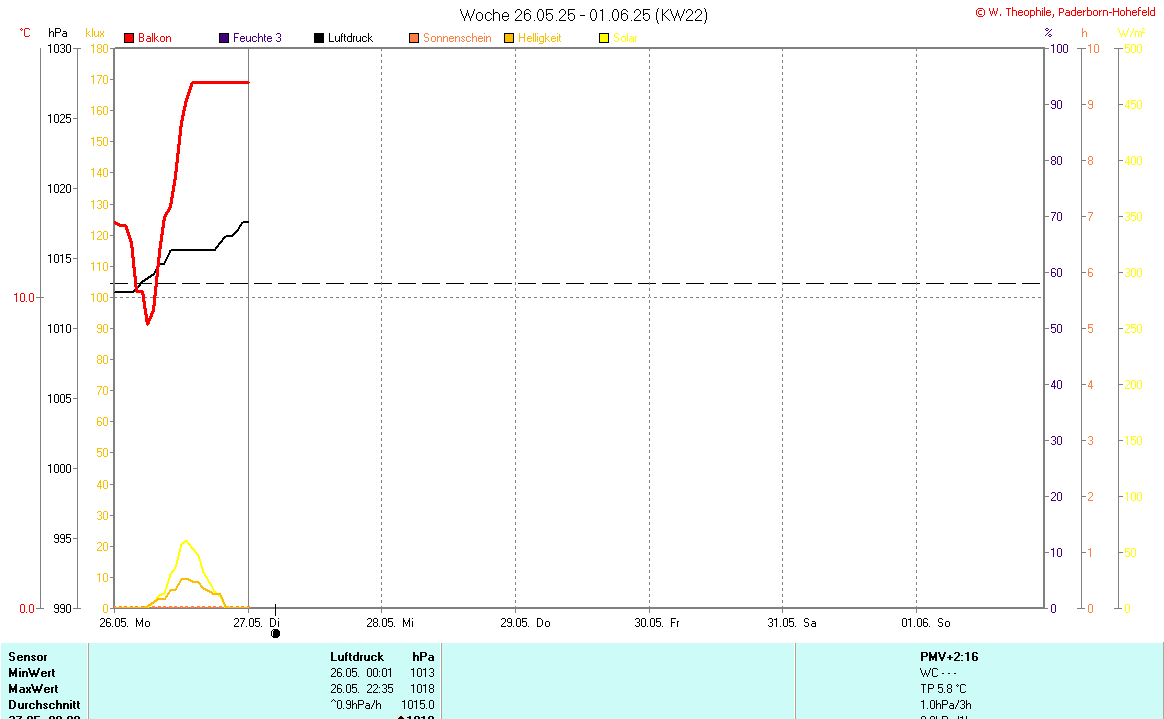Click the chart title 'Woche 26.05.25 - 01.06.25 (KW22)'
Image resolution: width=1164 pixels, height=719 pixels.
tap(583, 15)
